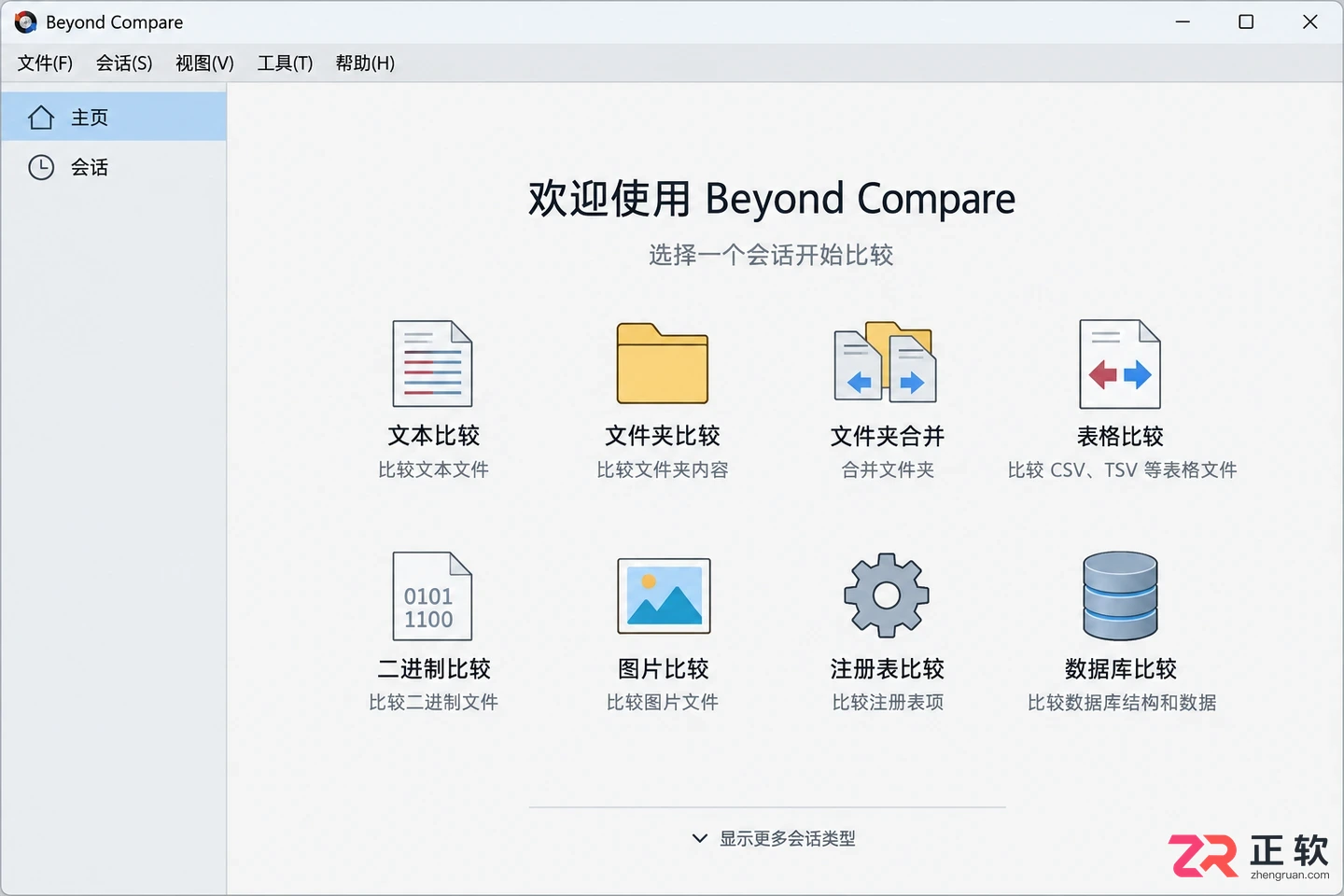
Task: Open the 工具(T) menu
Action: pos(285,63)
